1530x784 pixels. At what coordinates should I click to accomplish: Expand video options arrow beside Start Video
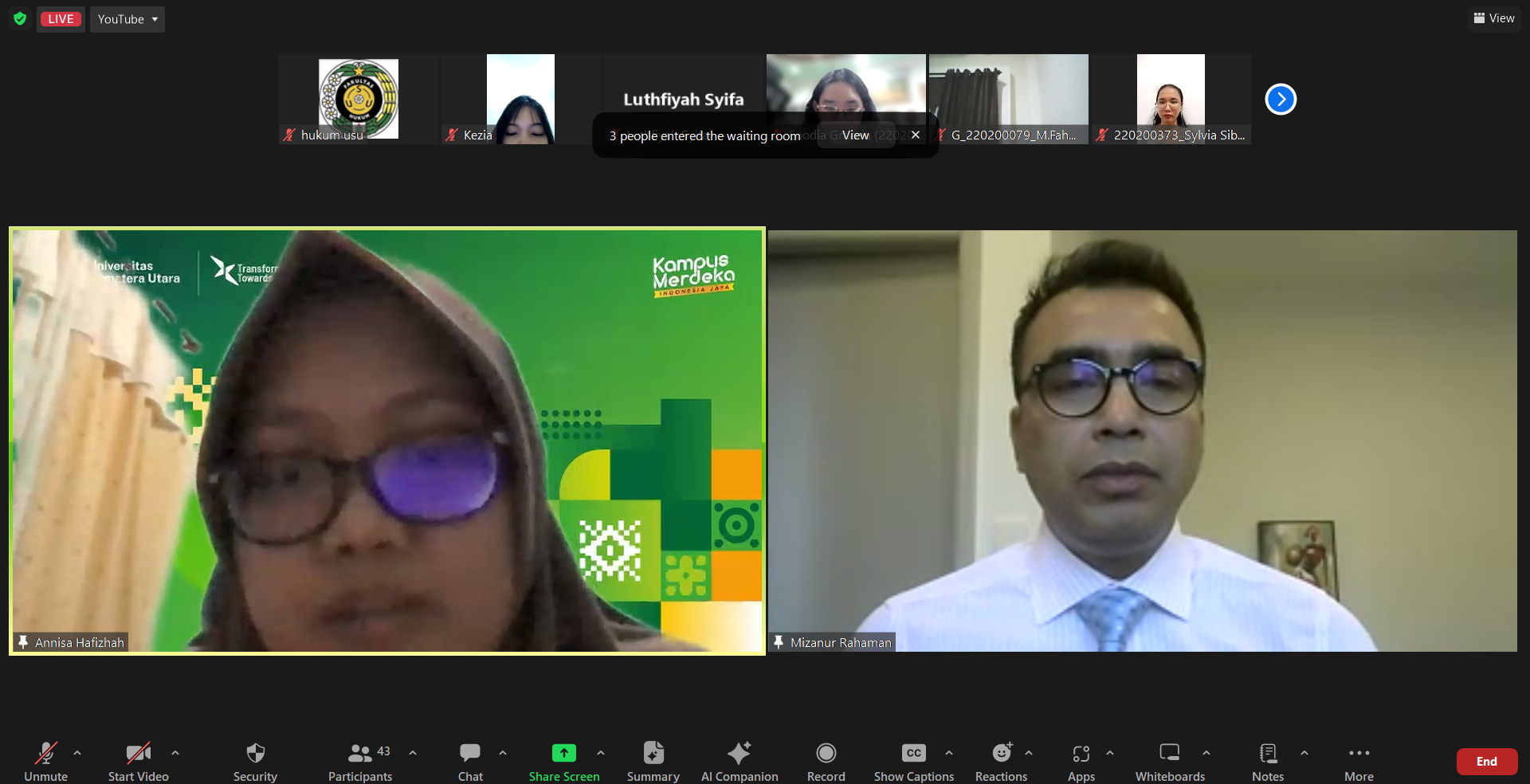[x=175, y=752]
